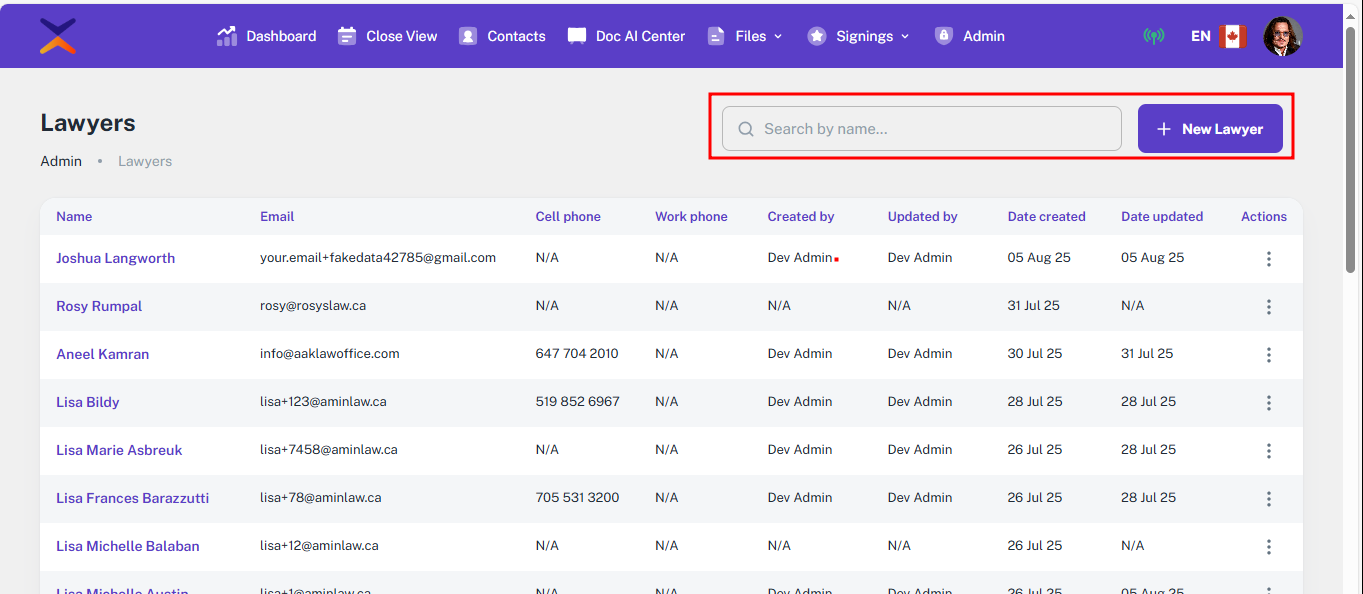The image size is (1363, 594).
Task: Open three-dot menu for Aneel Kamran
Action: (x=1269, y=355)
